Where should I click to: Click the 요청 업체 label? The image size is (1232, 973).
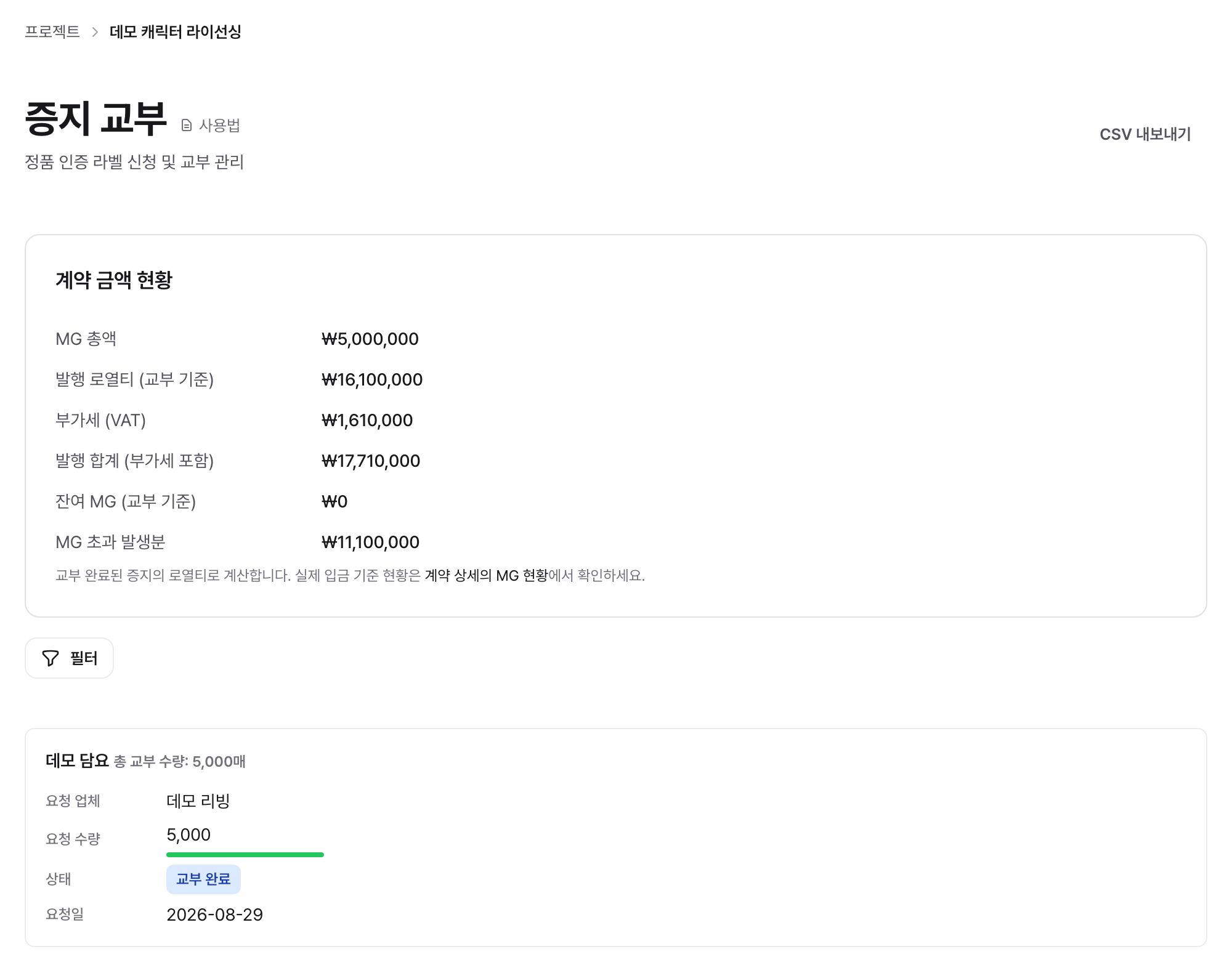73,801
